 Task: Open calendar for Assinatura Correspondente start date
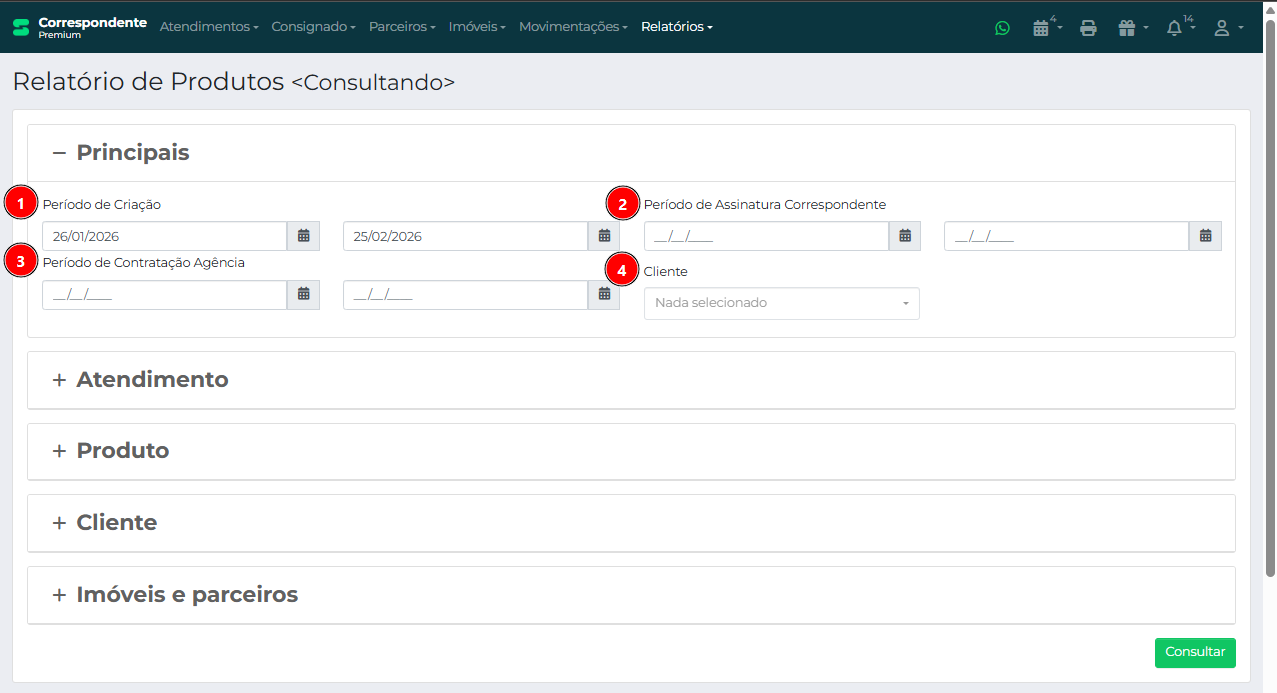point(904,236)
